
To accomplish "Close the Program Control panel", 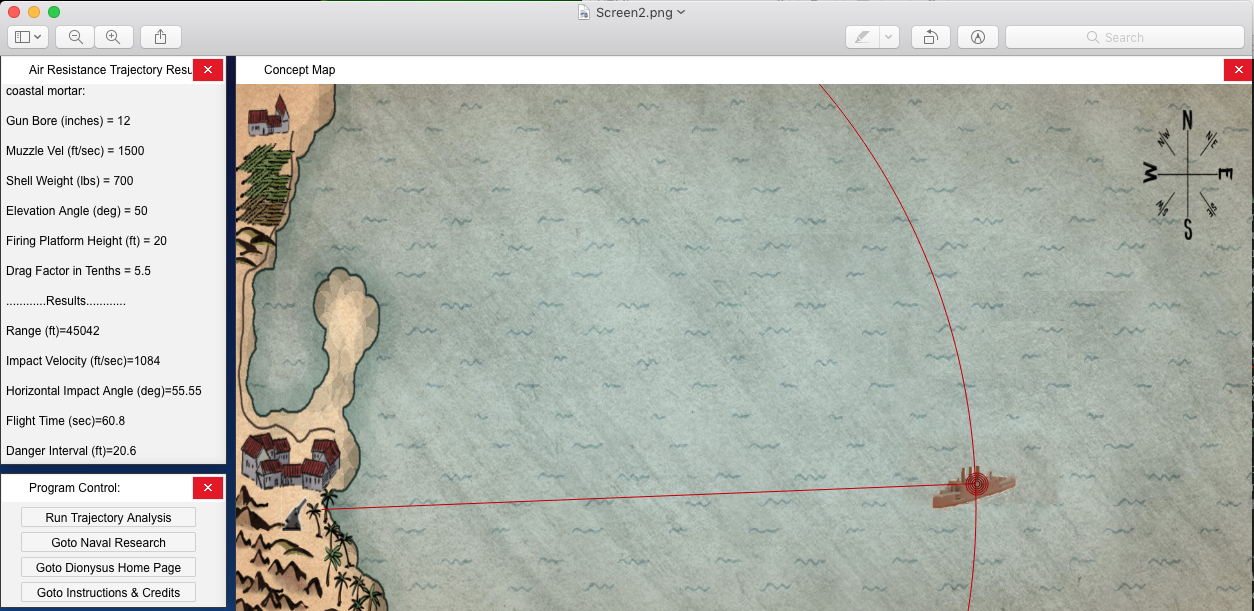I will click(x=207, y=488).
